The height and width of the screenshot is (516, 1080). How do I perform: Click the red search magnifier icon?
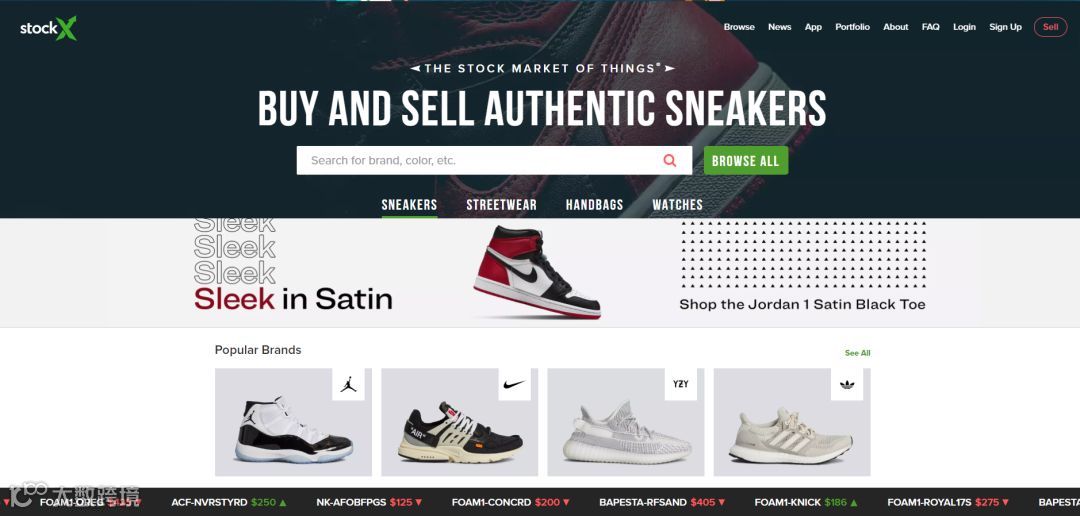point(669,161)
